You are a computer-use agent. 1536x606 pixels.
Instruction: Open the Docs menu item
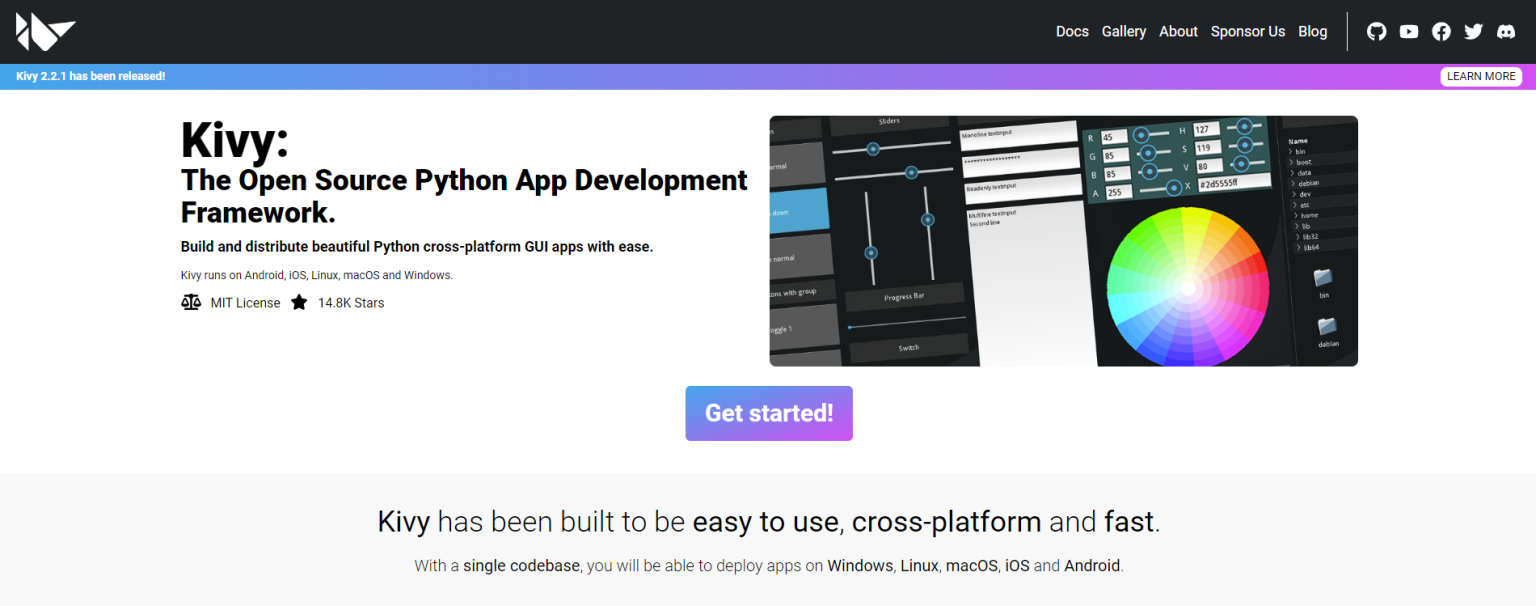[1072, 32]
